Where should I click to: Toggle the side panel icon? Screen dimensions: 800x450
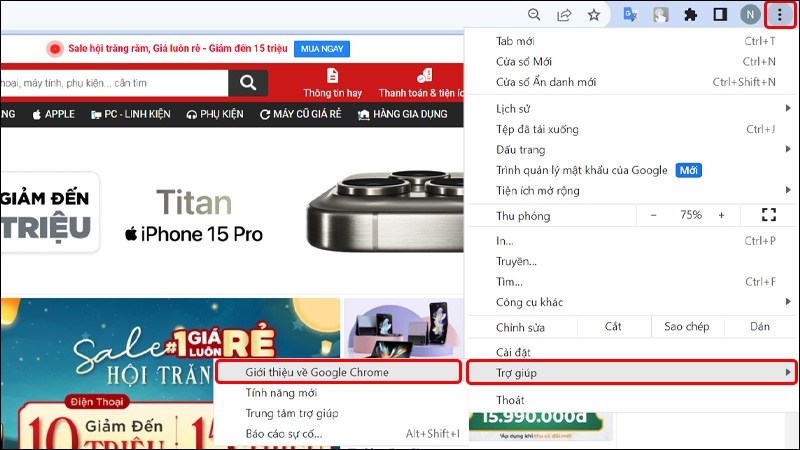720,15
